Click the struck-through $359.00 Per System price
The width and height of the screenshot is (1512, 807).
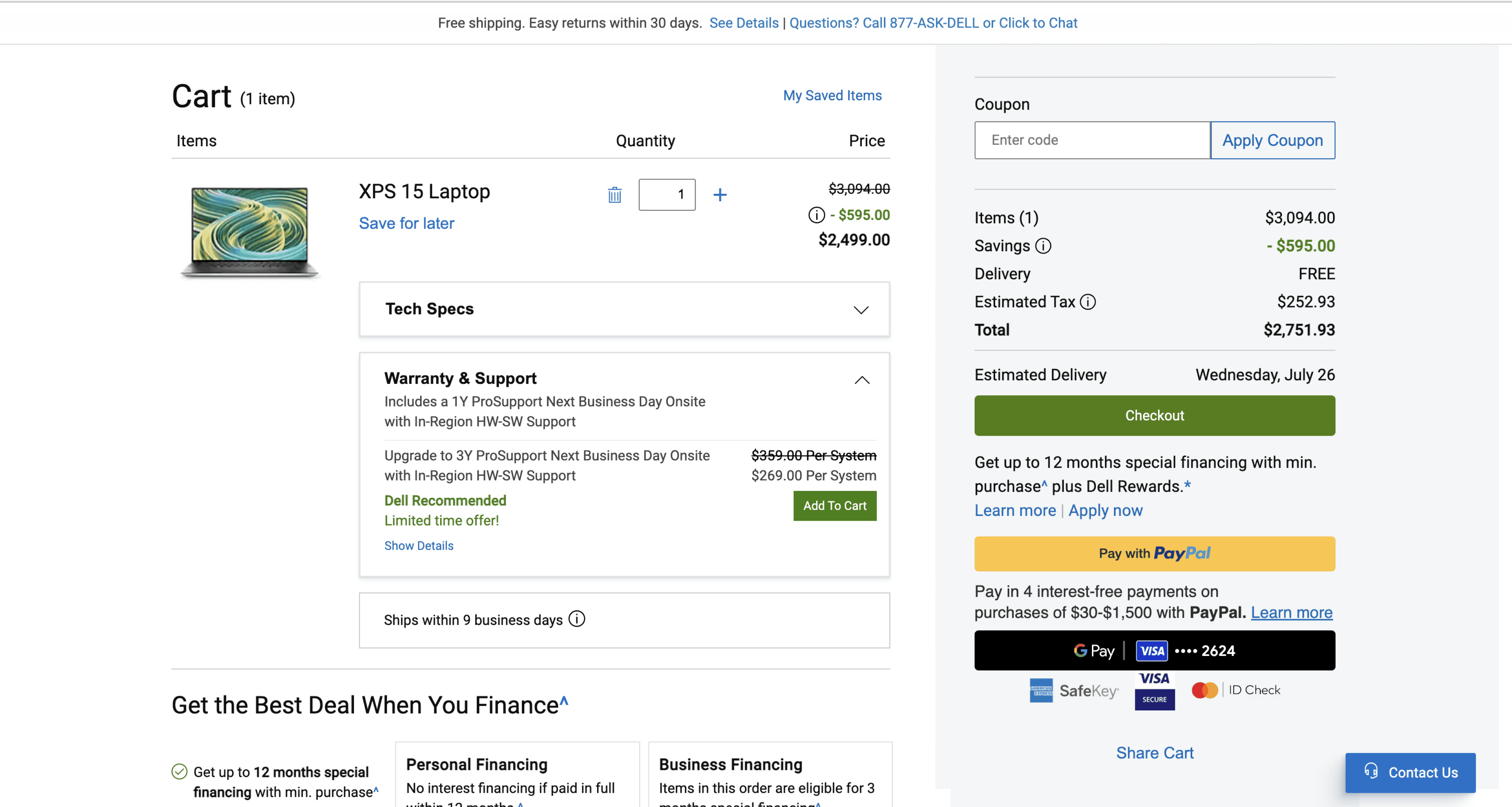(813, 455)
